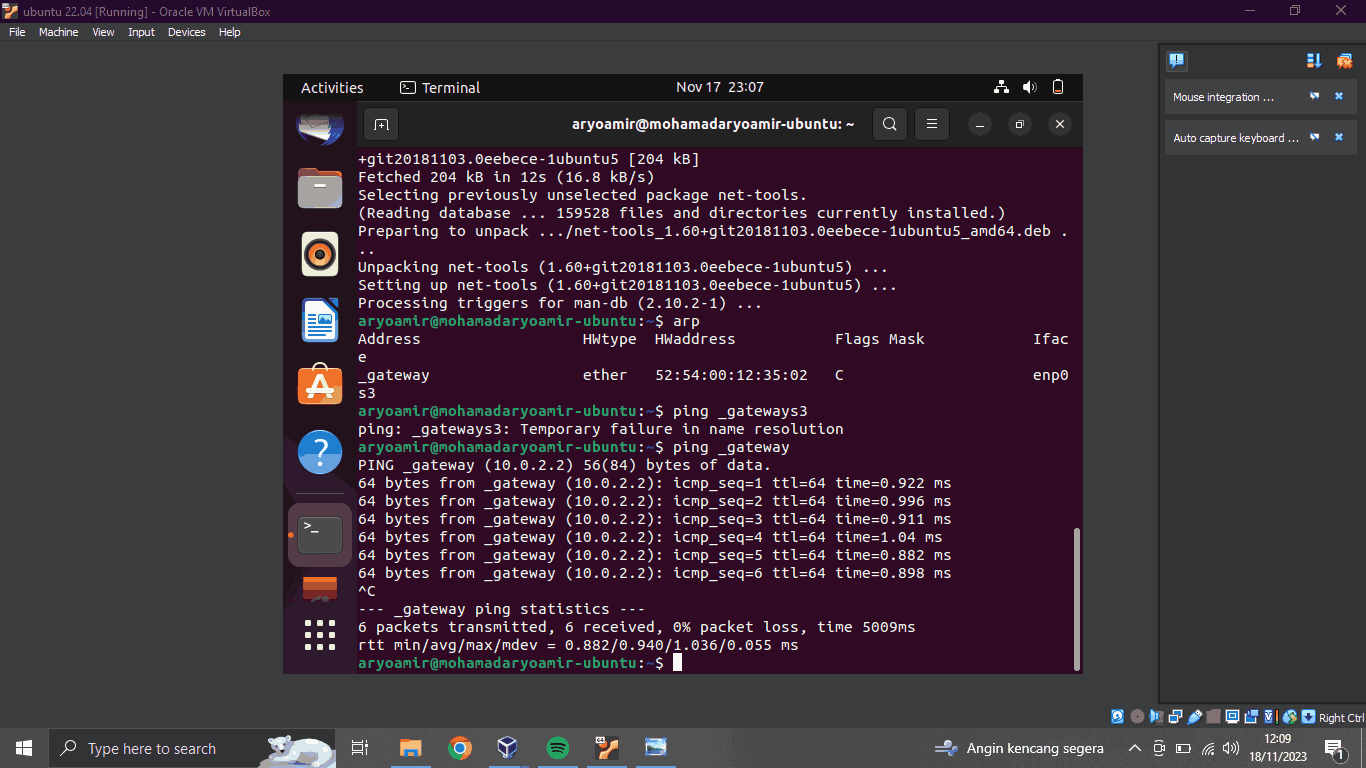Click the terminal vertical scrollbar
1366x768 pixels.
tap(1076, 598)
